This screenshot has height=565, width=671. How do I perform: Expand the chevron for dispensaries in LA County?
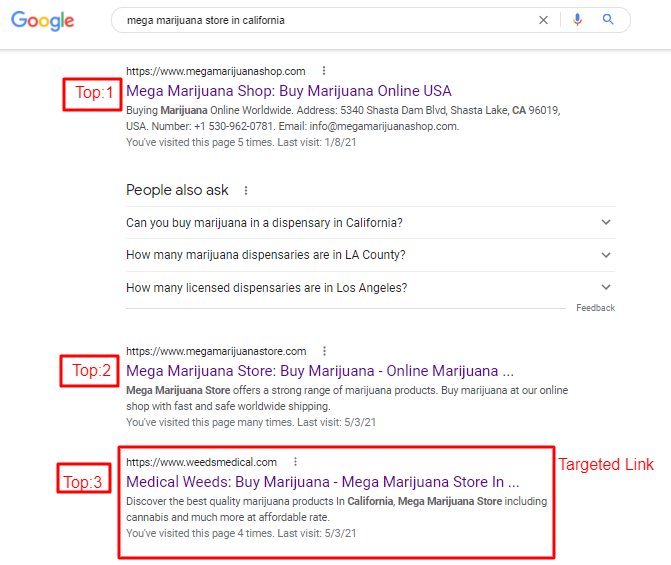tap(606, 255)
